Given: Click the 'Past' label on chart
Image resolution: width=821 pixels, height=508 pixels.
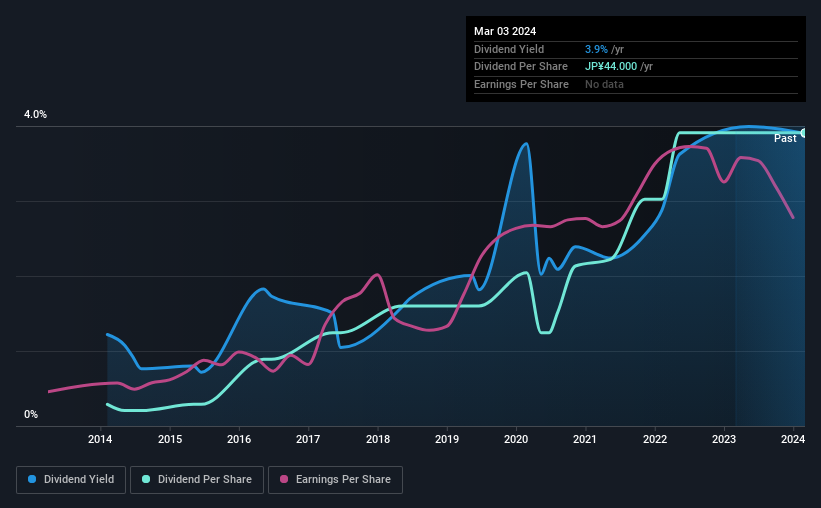Looking at the screenshot, I should [x=785, y=138].
